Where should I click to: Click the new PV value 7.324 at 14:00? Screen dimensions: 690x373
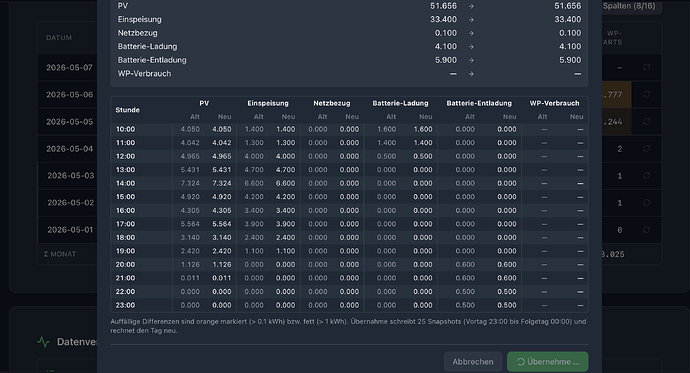tap(222, 183)
